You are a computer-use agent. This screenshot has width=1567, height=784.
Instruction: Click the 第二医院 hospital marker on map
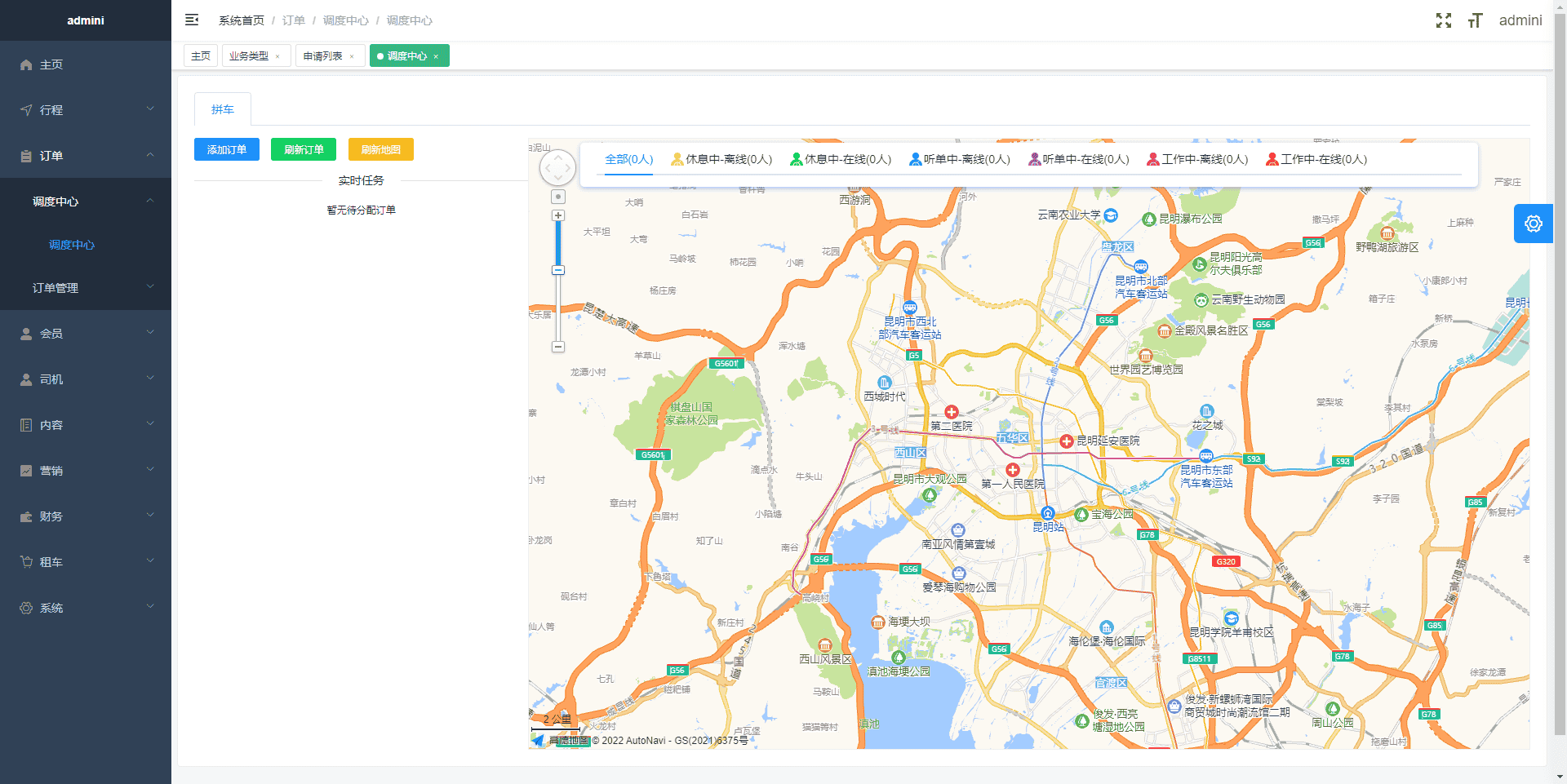[x=952, y=412]
